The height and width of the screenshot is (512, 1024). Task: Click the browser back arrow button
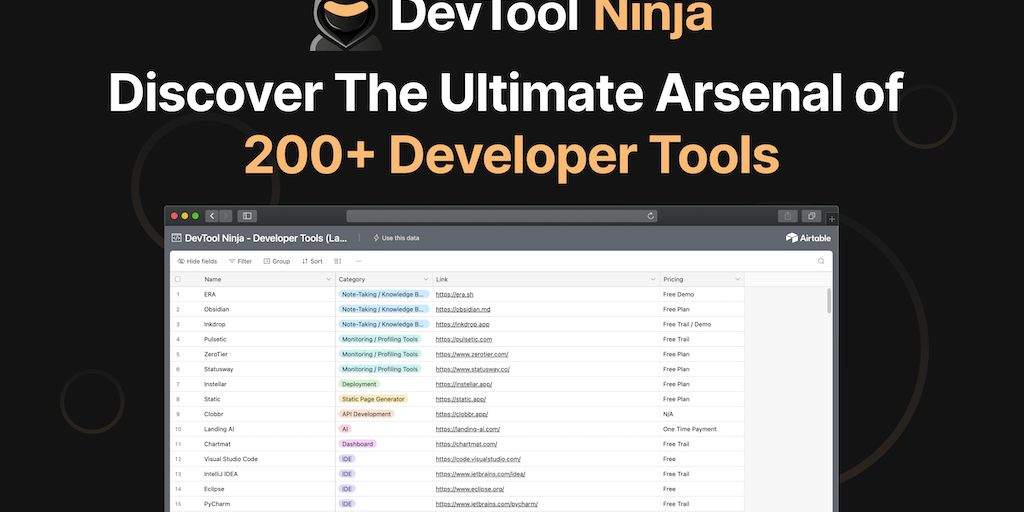pos(212,216)
